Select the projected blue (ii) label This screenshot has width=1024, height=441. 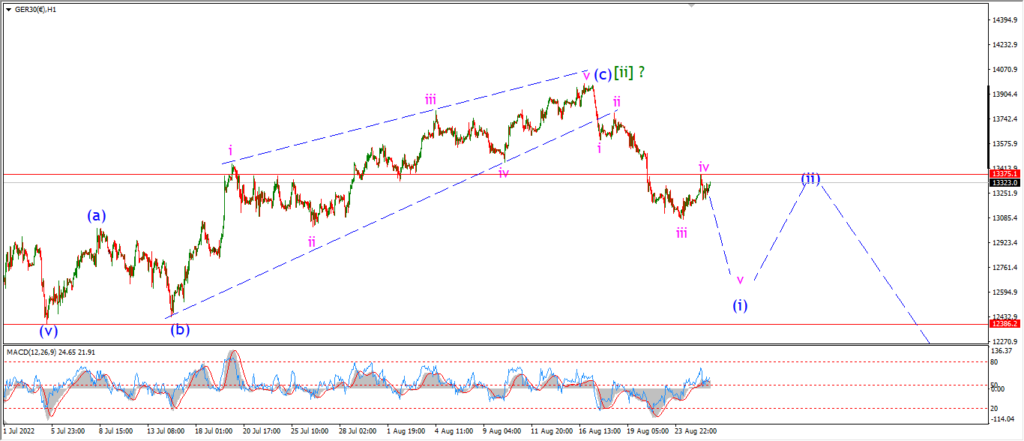point(810,178)
